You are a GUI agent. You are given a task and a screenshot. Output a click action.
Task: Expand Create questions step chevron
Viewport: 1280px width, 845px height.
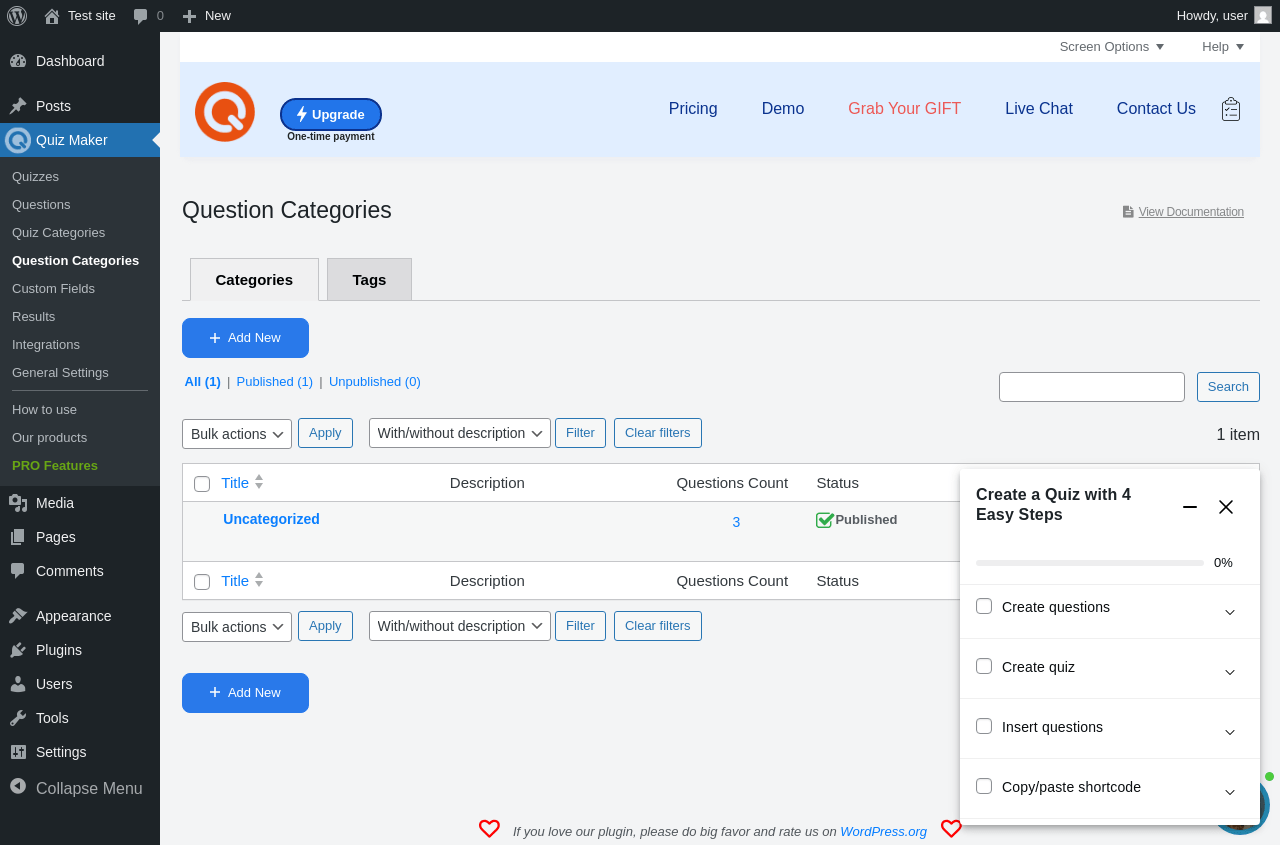click(1230, 612)
